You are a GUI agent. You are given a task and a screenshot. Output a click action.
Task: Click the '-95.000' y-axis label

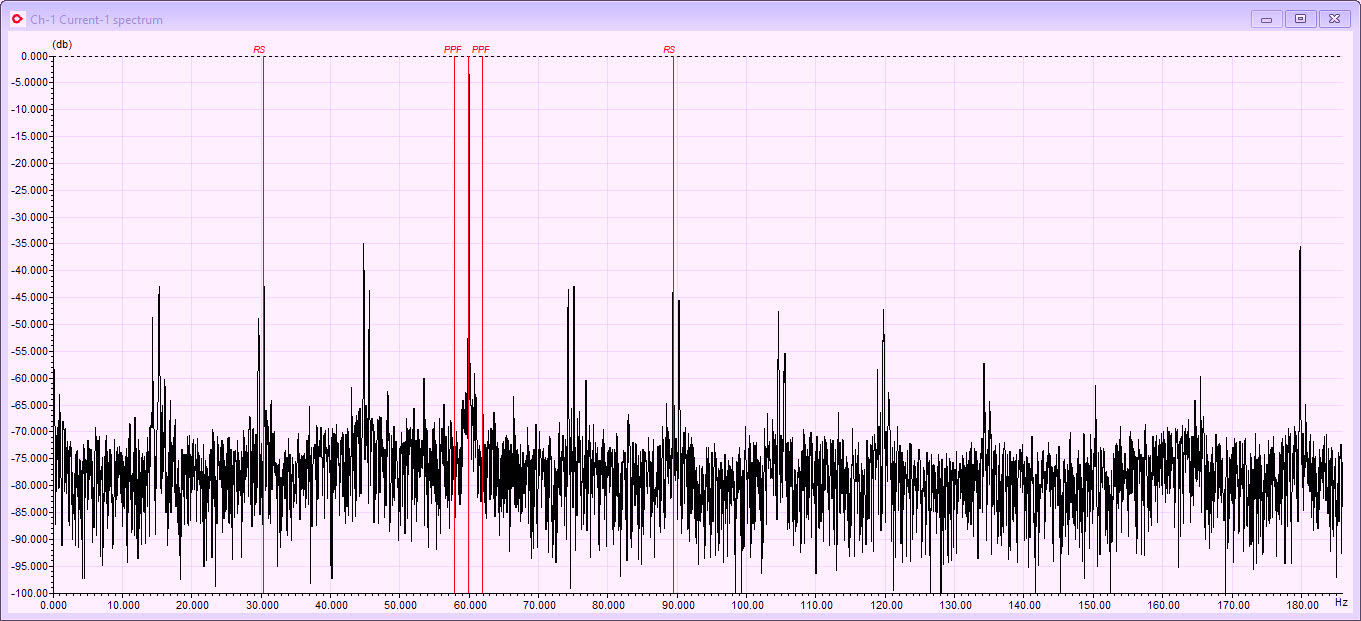32,566
